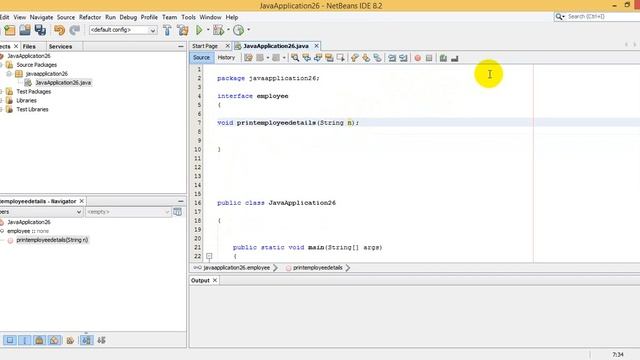Open Navigator view options icon
This screenshot has height=360, width=640.
click(178, 212)
